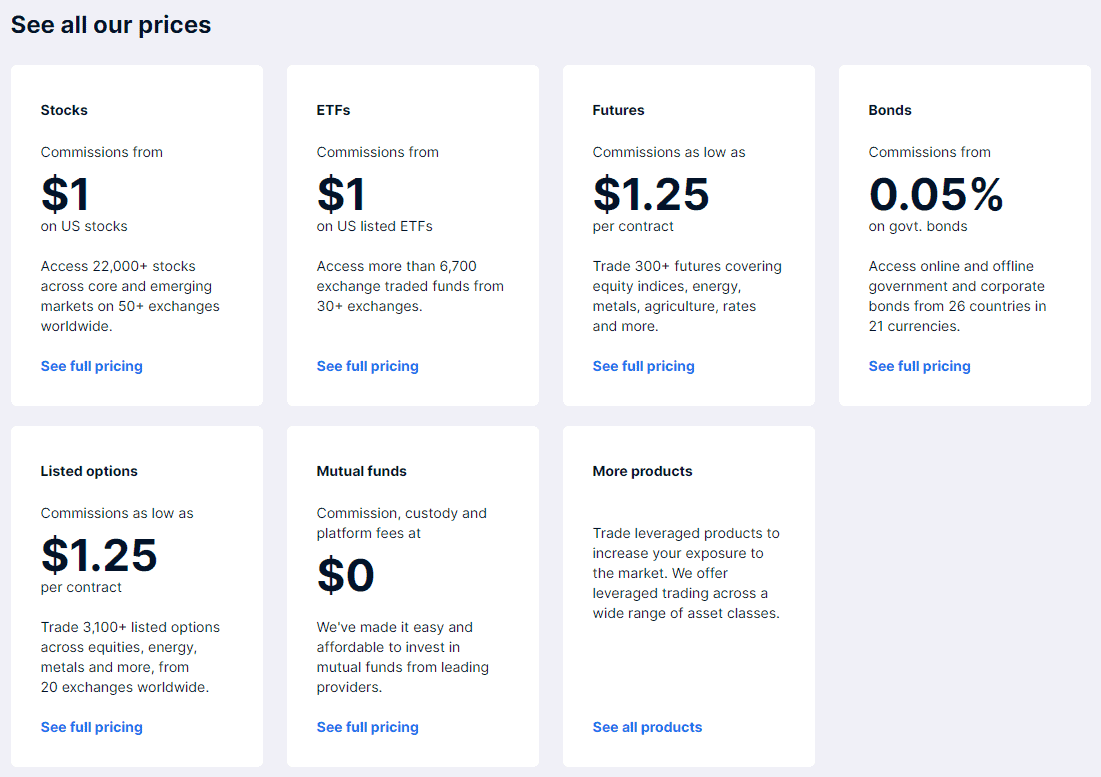1101x777 pixels.
Task: Click 'Commissions from' in the Stocks card
Action: 102,152
